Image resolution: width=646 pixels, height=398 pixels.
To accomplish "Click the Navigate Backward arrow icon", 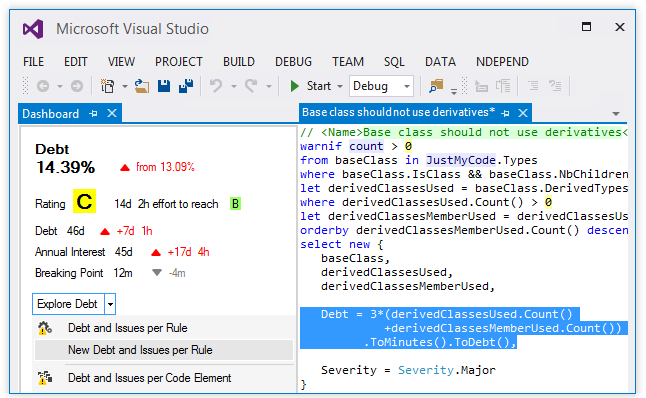I will pyautogui.click(x=43, y=86).
